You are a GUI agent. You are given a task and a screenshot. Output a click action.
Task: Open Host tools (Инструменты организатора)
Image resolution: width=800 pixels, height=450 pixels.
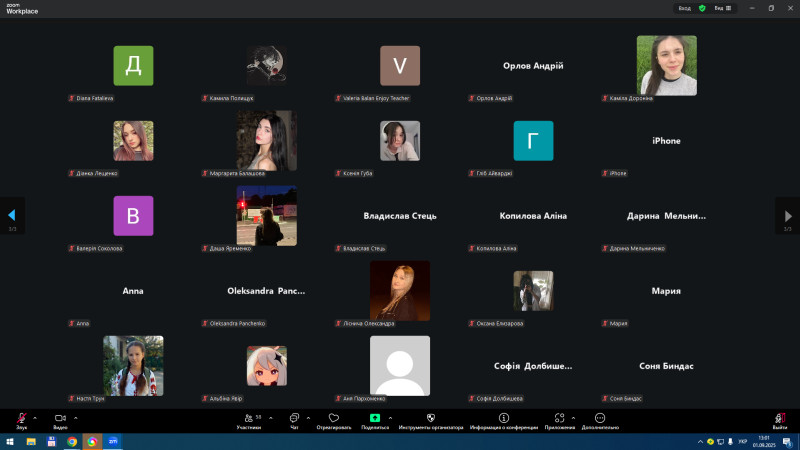pos(430,418)
